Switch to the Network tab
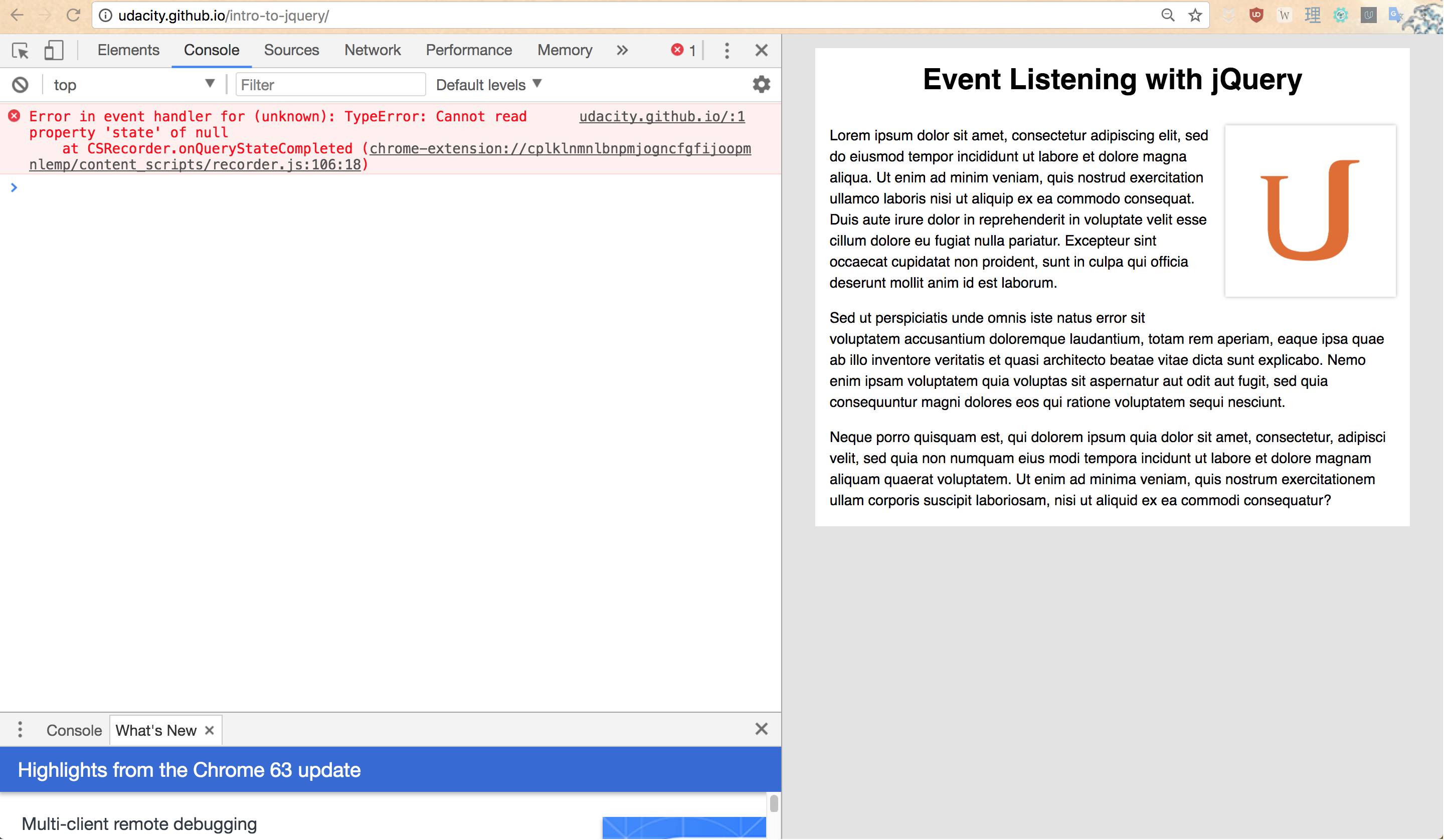 (372, 51)
